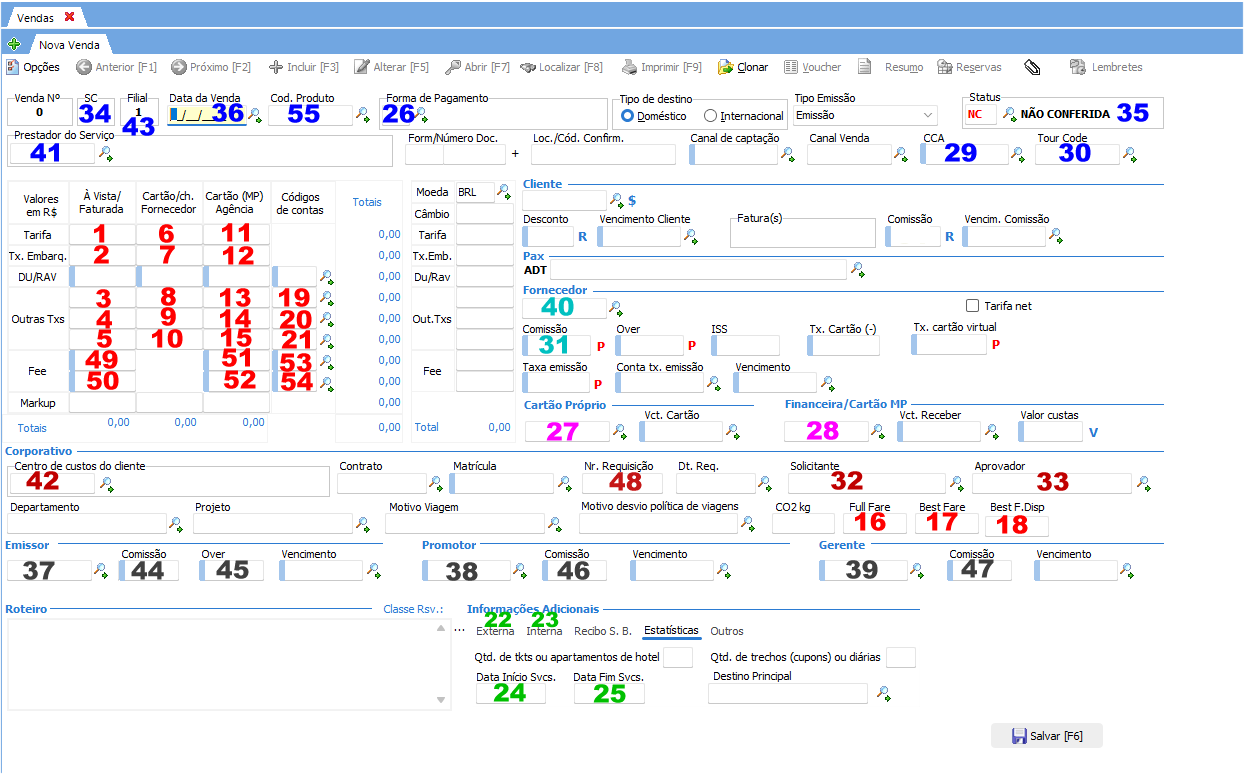Open the Moeda BRL lookup icon
The height and width of the screenshot is (774, 1244).
pos(504,191)
